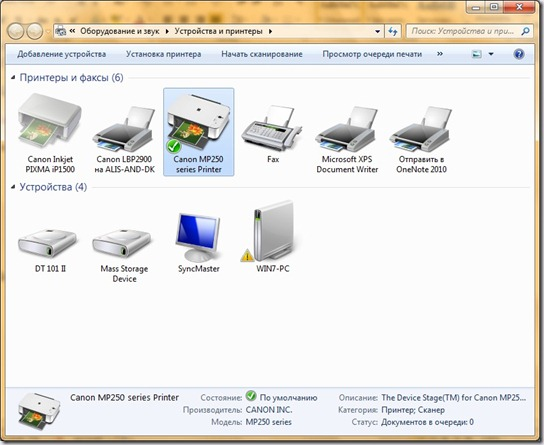544x445 pixels.
Task: Close the Devices and Printers window
Action: [x=519, y=7]
